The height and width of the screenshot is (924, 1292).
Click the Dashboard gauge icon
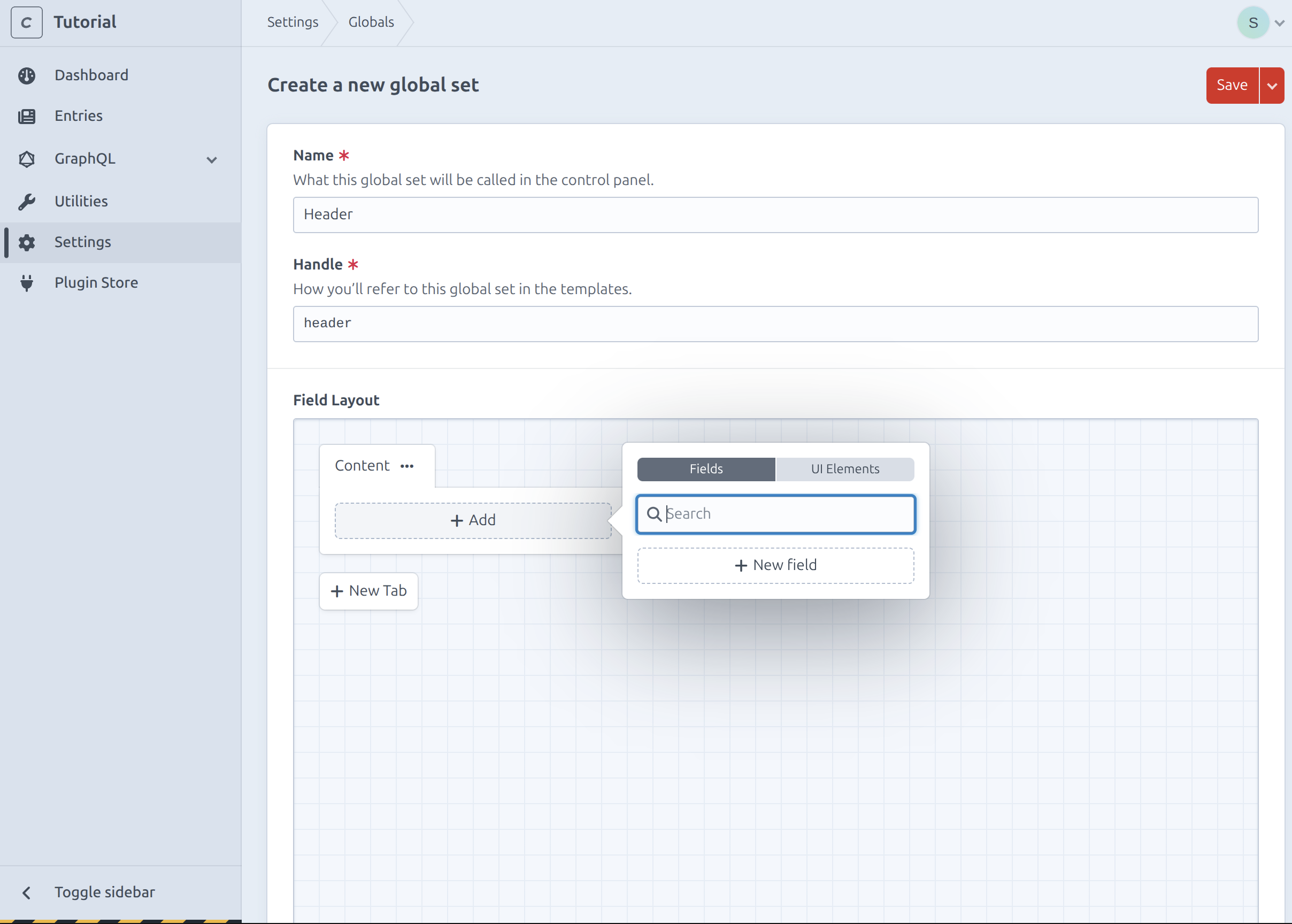coord(27,76)
